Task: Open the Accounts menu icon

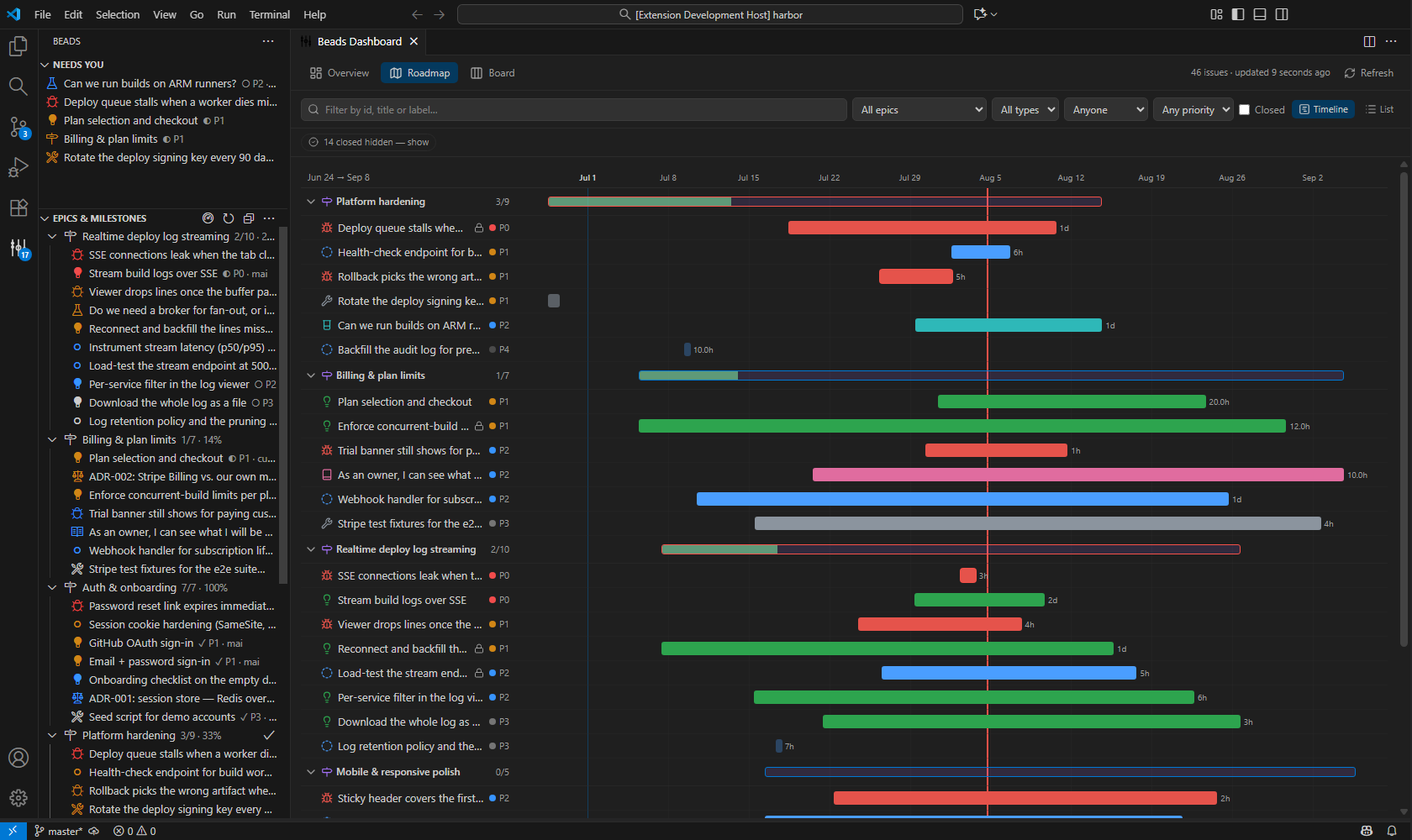Action: coord(18,758)
